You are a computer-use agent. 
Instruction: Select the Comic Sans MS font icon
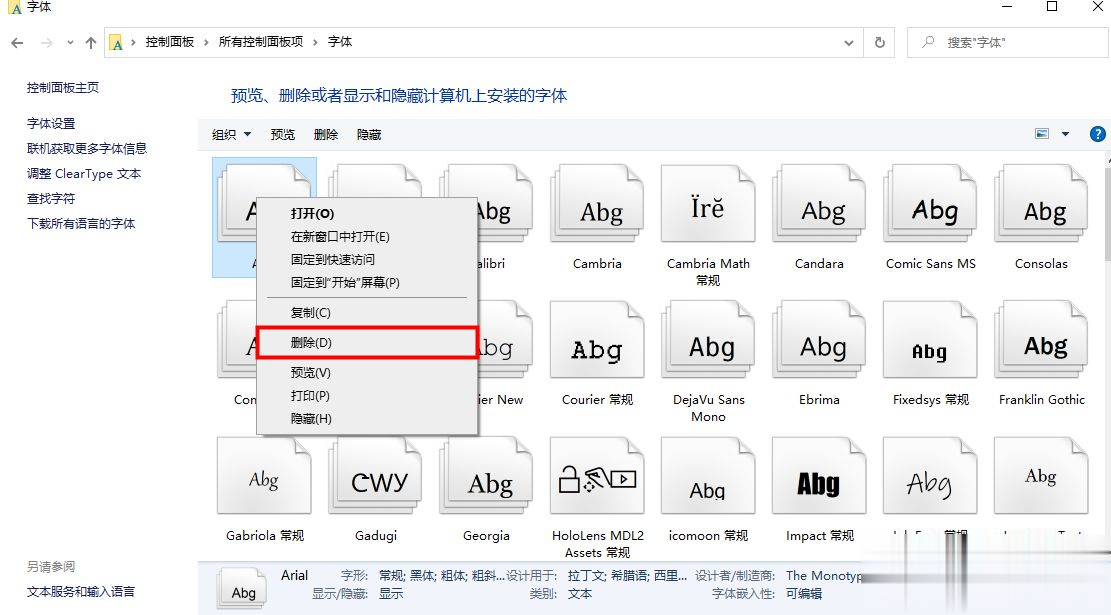(930, 204)
